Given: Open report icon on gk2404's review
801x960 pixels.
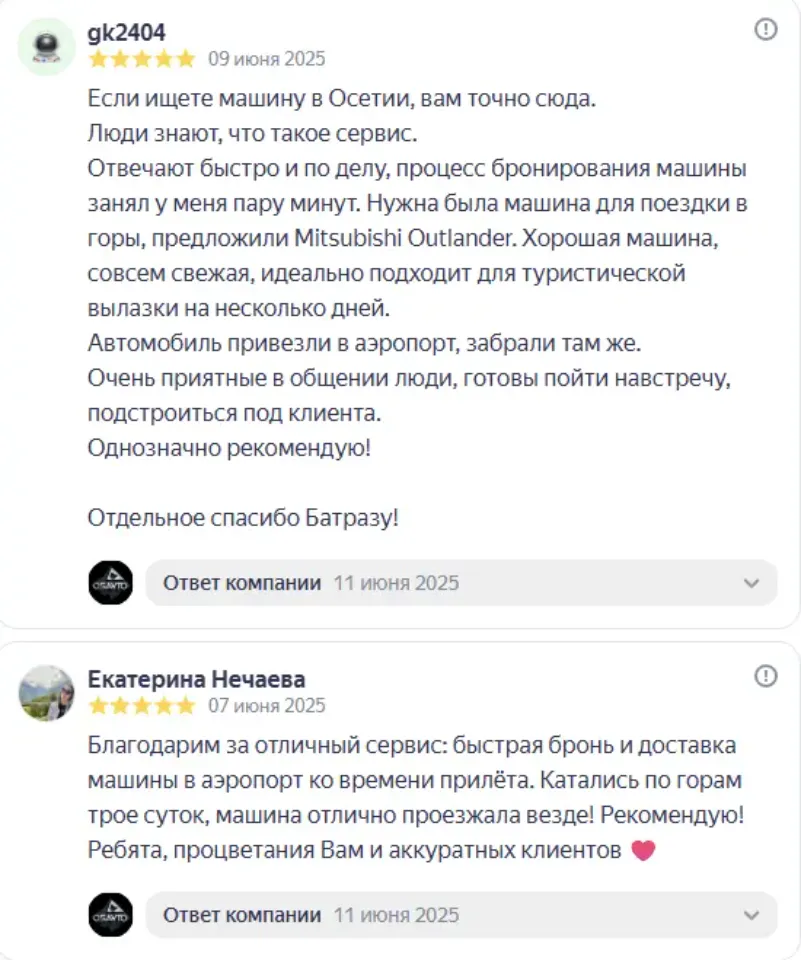Looking at the screenshot, I should [765, 30].
